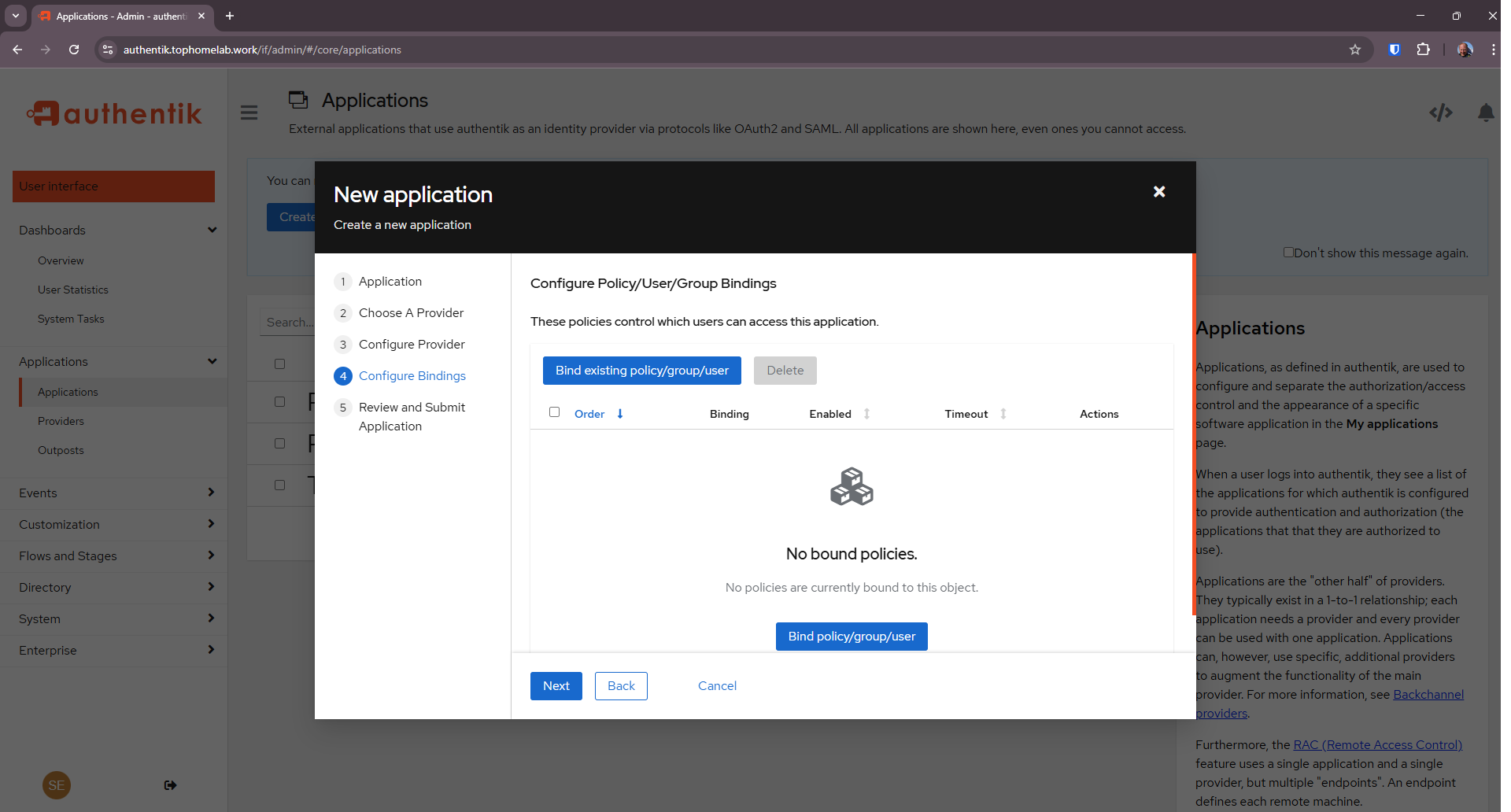Open the notifications bell icon

click(1485, 113)
